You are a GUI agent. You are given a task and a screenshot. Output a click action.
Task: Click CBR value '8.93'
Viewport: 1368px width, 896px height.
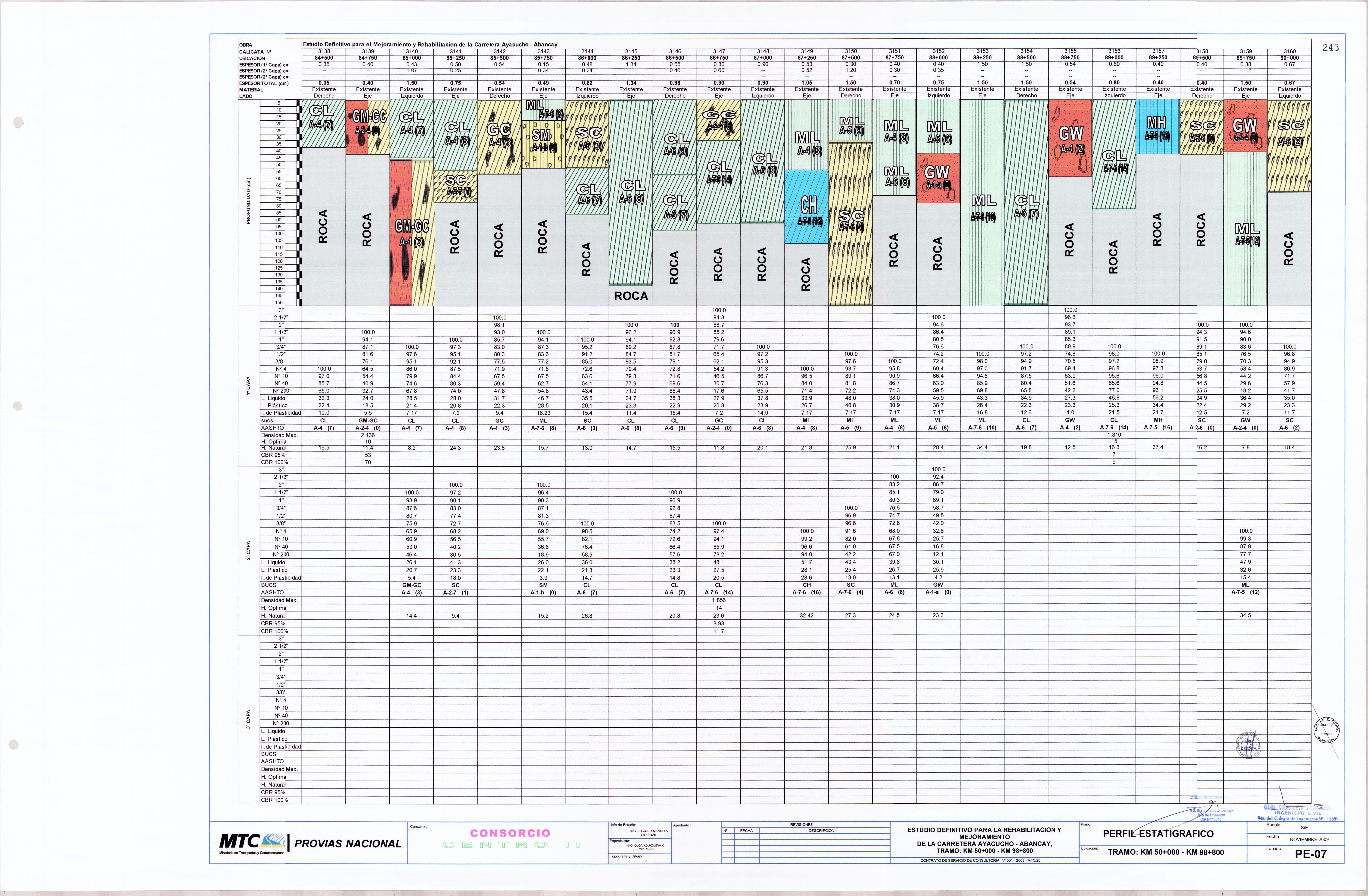[x=719, y=623]
